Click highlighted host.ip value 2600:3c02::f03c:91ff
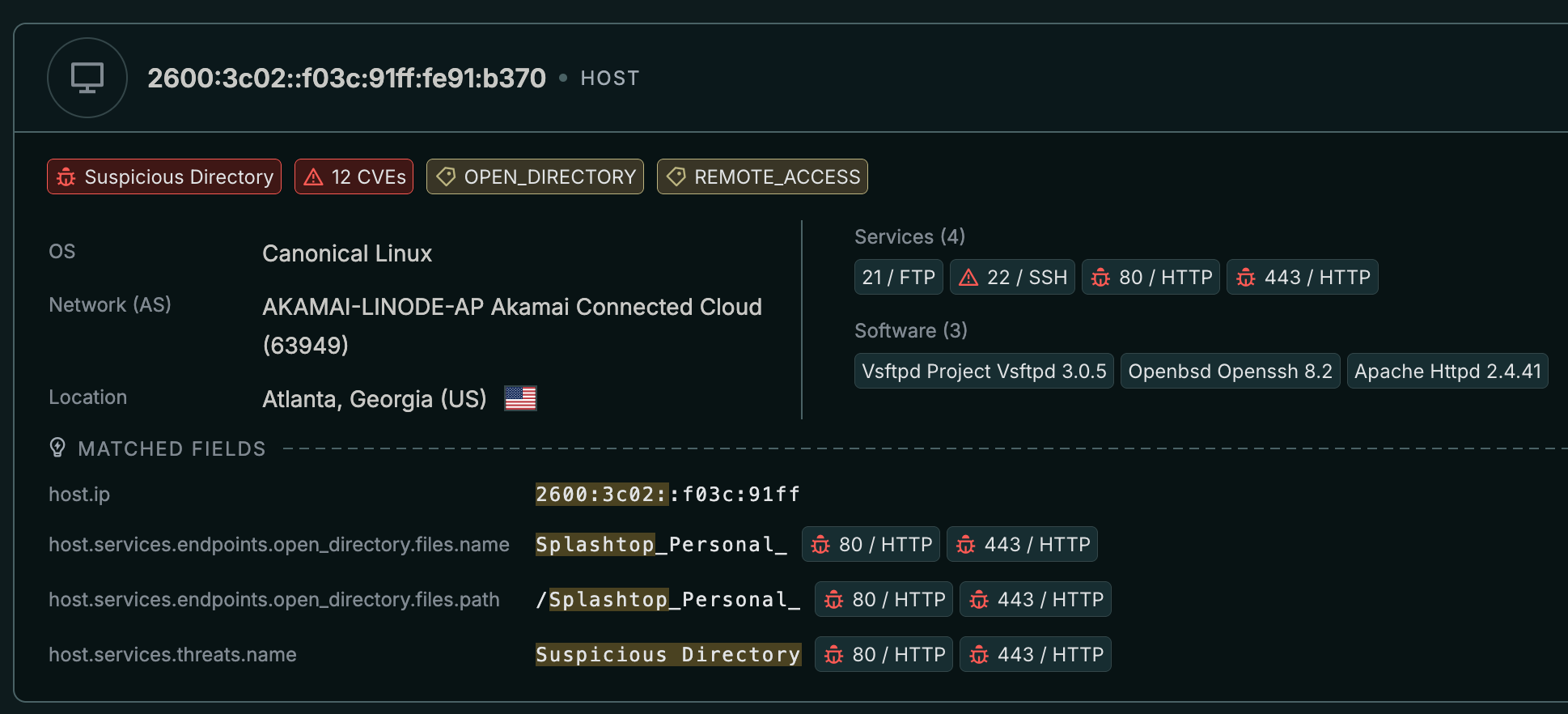The height and width of the screenshot is (714, 1568). [667, 495]
